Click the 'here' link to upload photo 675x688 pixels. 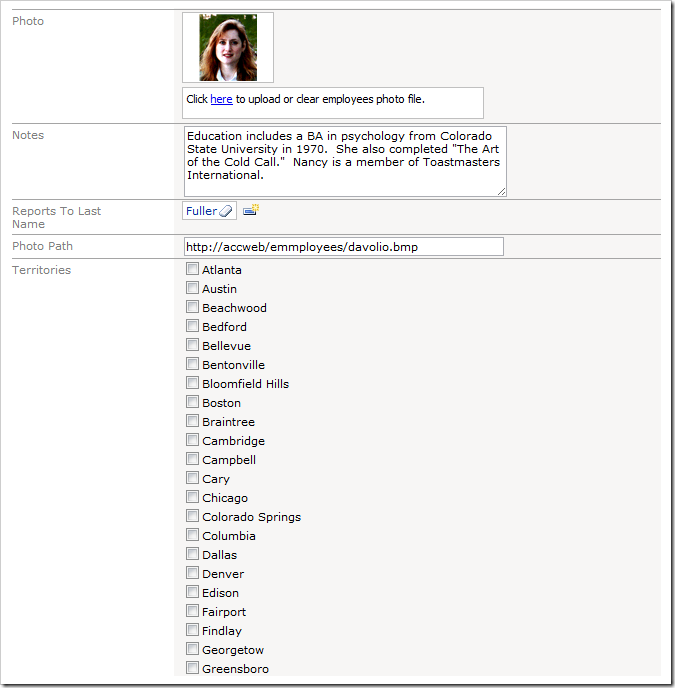coord(221,99)
